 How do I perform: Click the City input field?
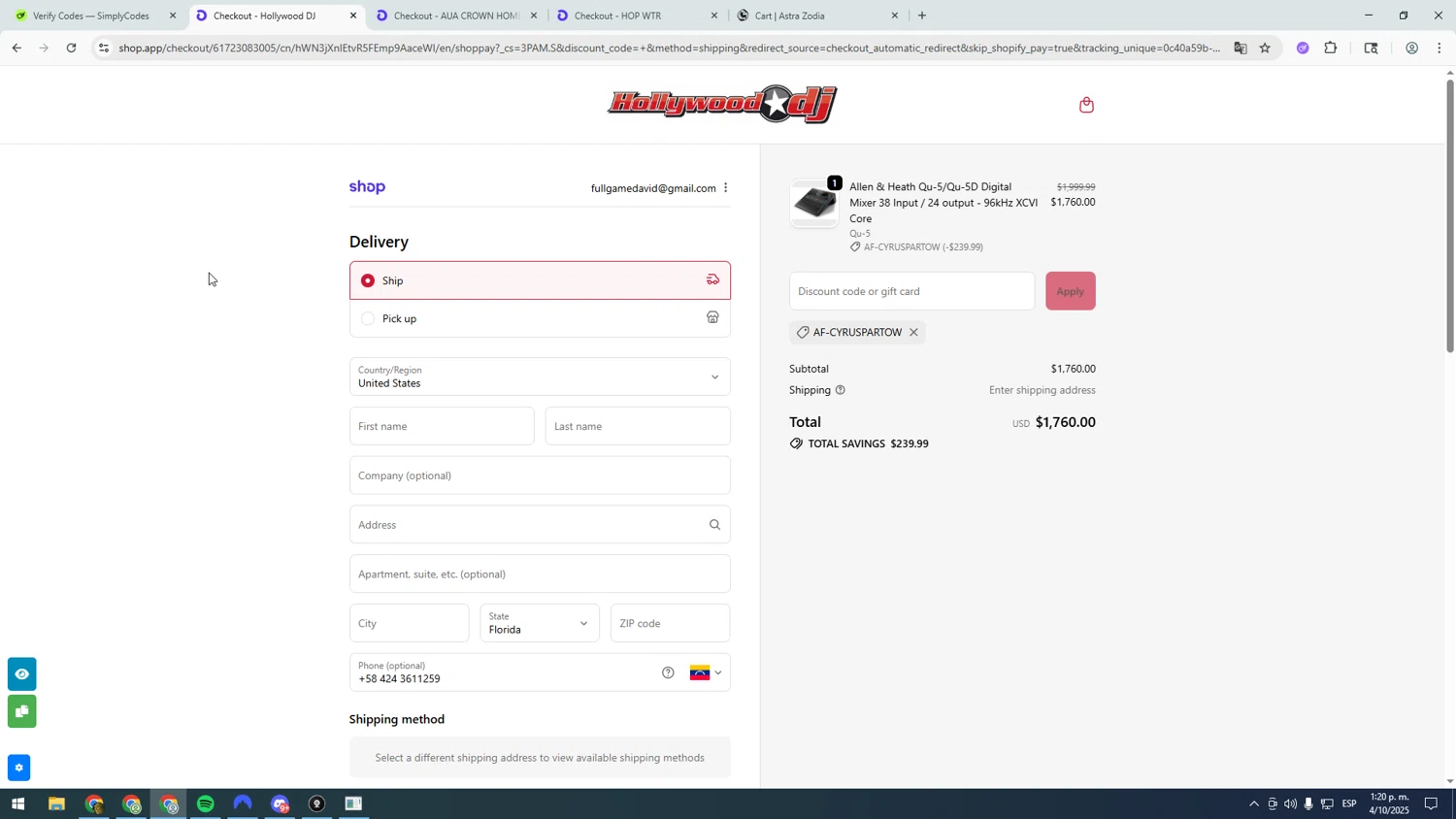409,623
